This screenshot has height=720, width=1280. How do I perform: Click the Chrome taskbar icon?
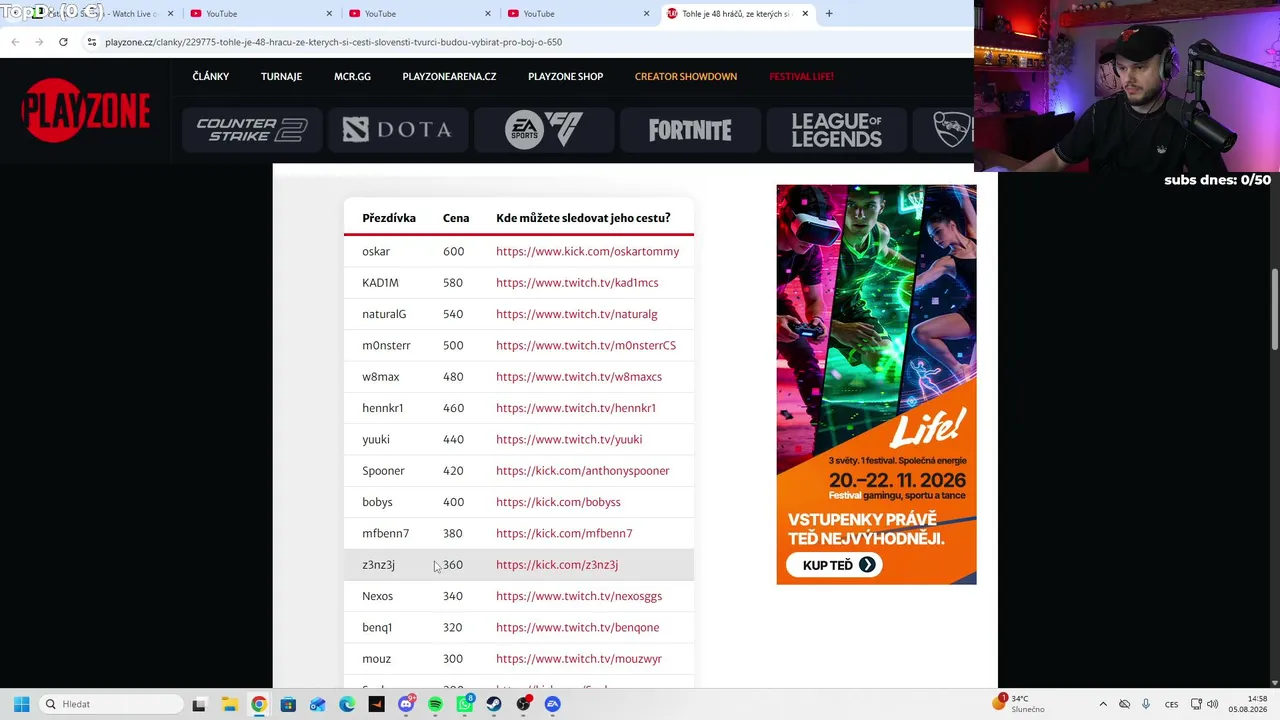coord(259,704)
